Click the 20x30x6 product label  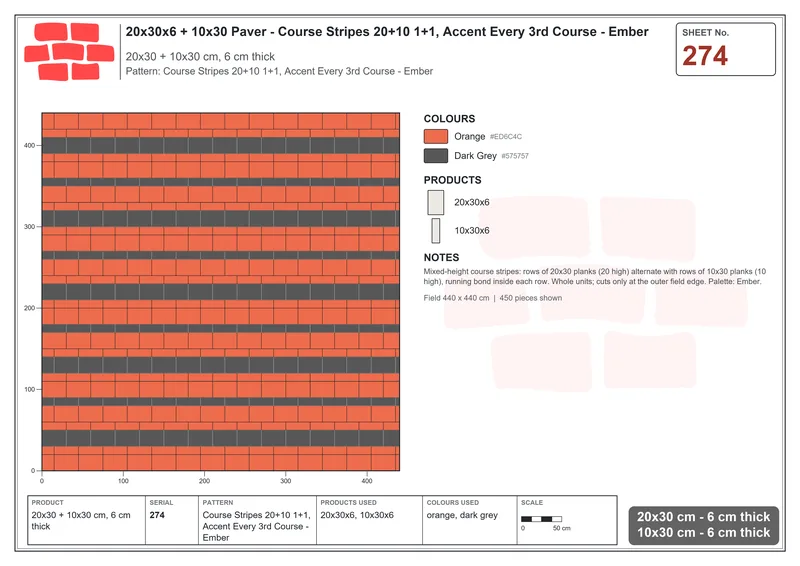pos(471,202)
